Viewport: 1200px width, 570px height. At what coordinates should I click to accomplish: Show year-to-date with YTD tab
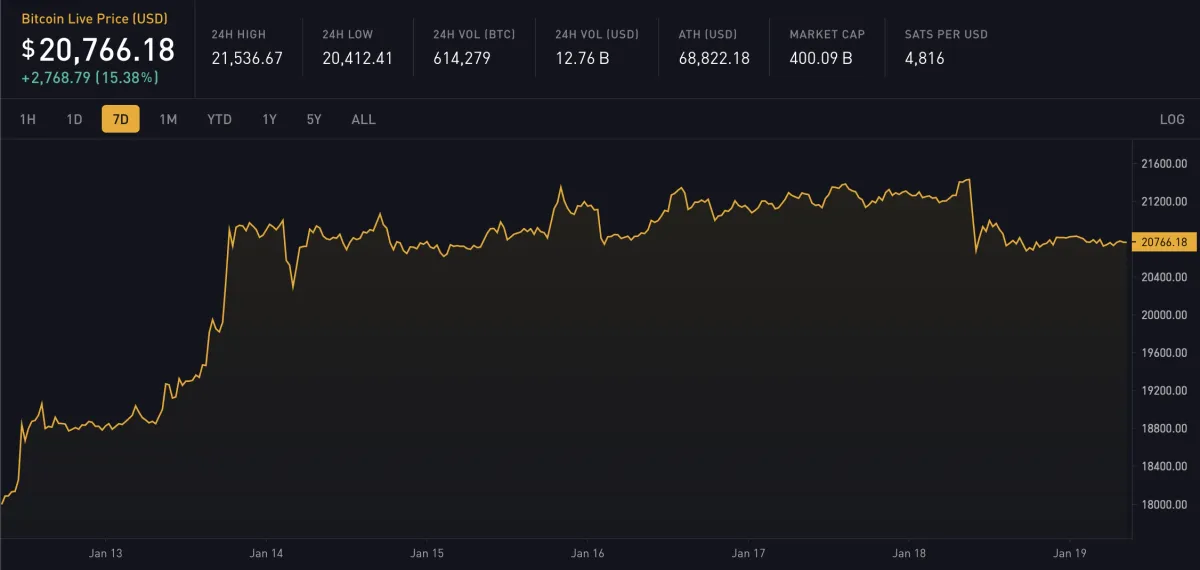(x=219, y=119)
